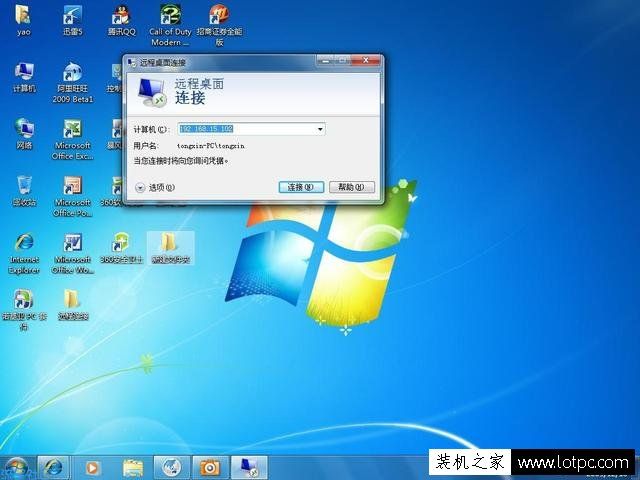
Task: Select the 网络 desktop icon
Action: [24, 133]
